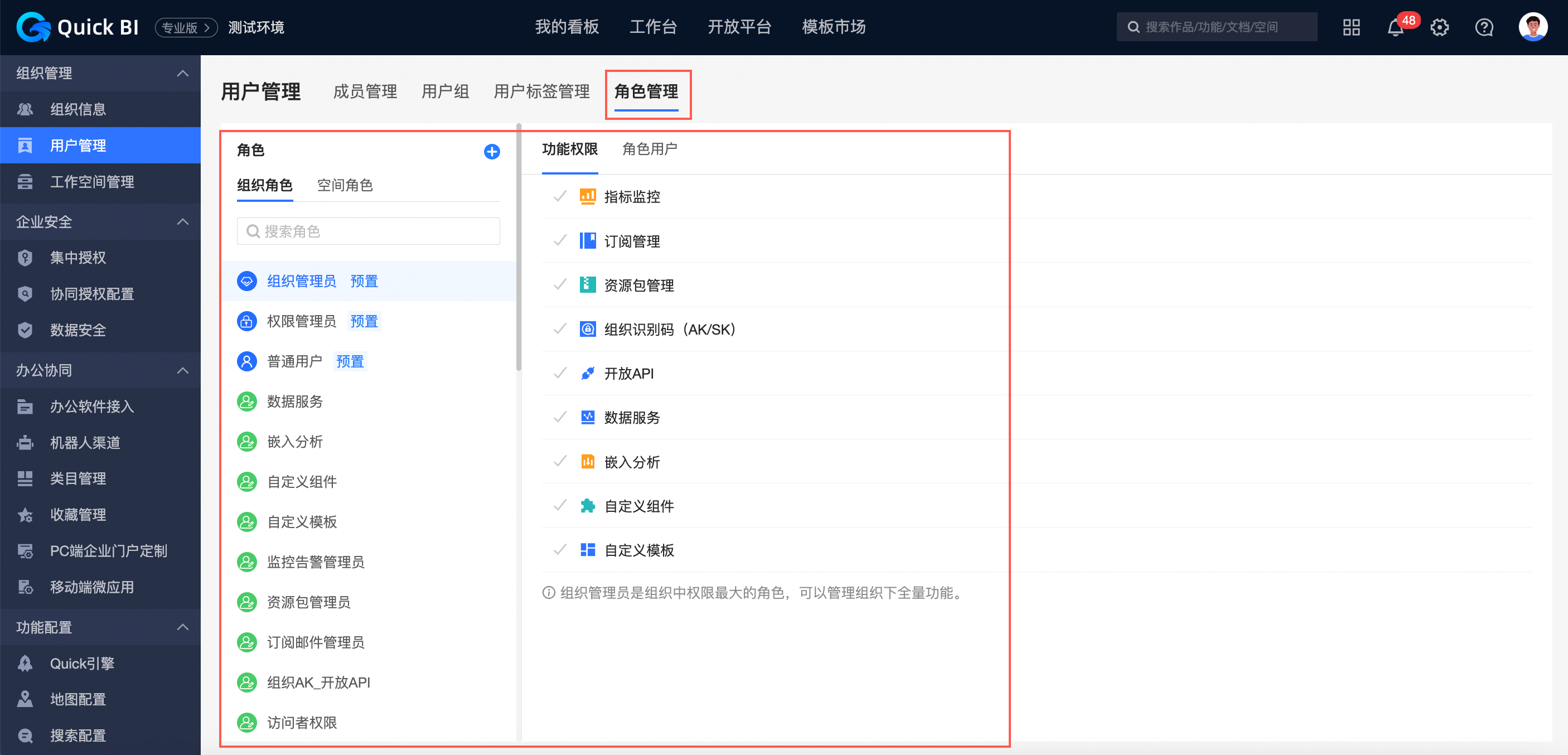Select the 权限管理员 role
The height and width of the screenshot is (755, 1568).
369,322
